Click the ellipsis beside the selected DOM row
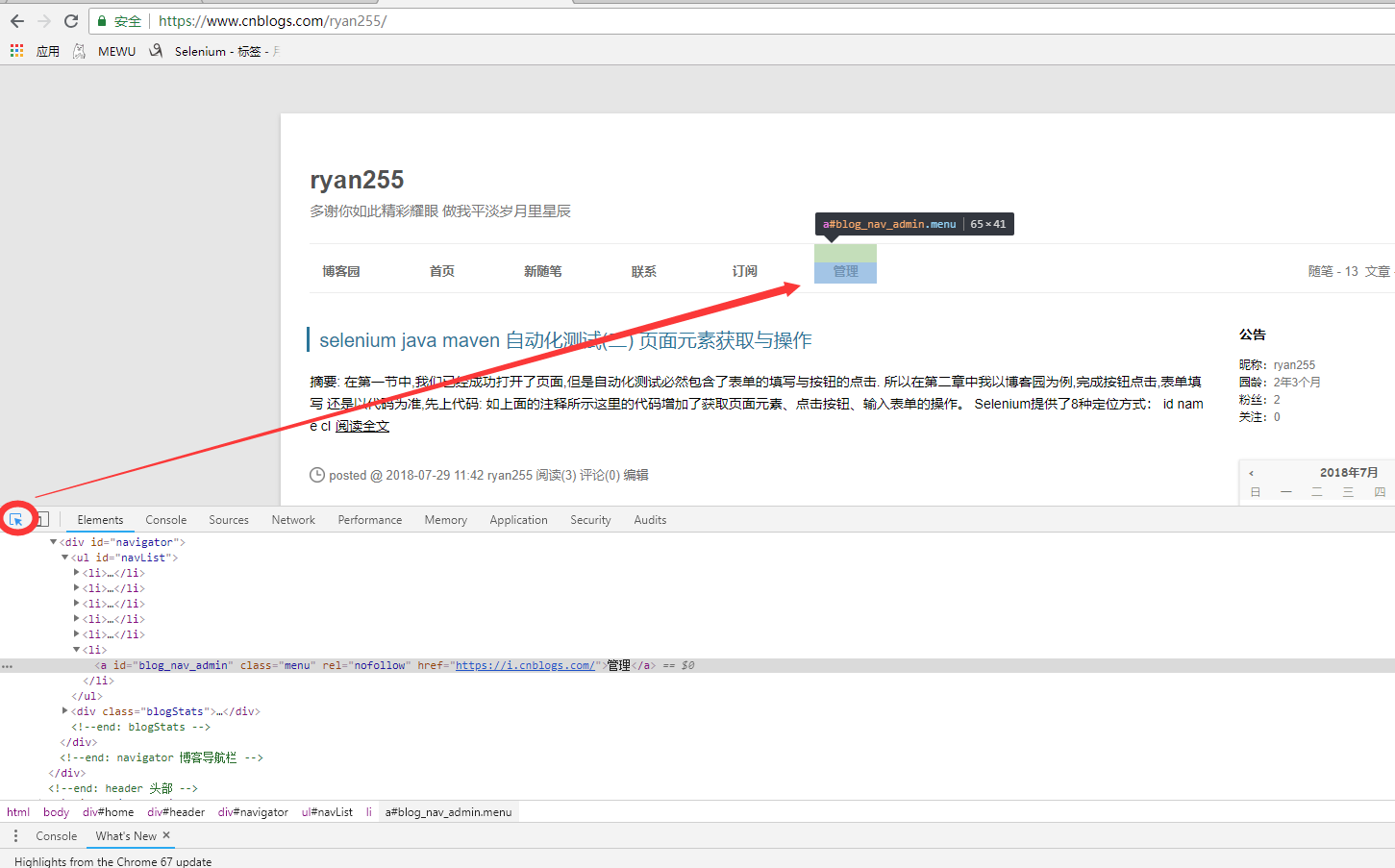1395x868 pixels. pyautogui.click(x=7, y=665)
